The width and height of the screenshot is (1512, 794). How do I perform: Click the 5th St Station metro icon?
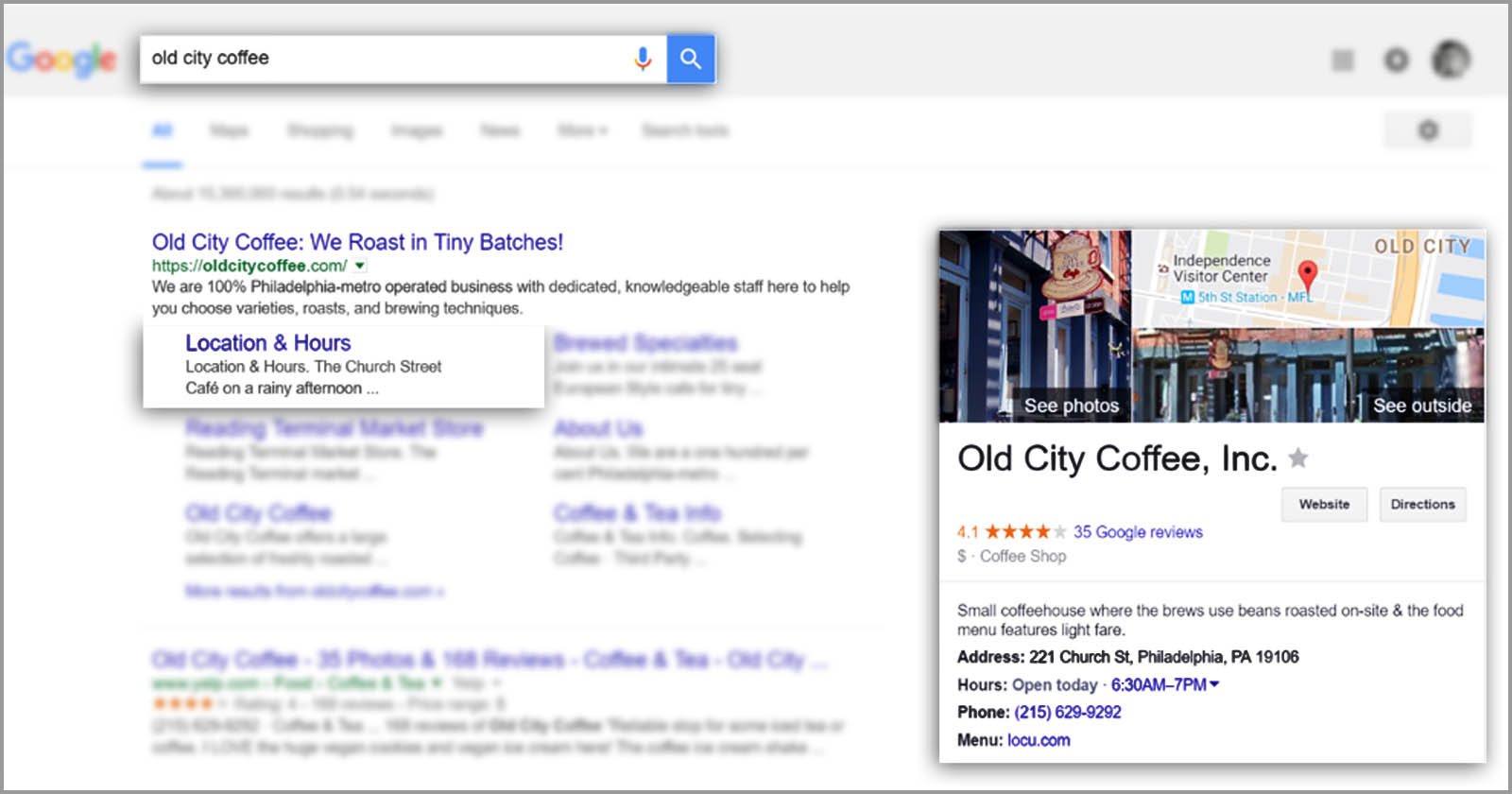[1188, 297]
